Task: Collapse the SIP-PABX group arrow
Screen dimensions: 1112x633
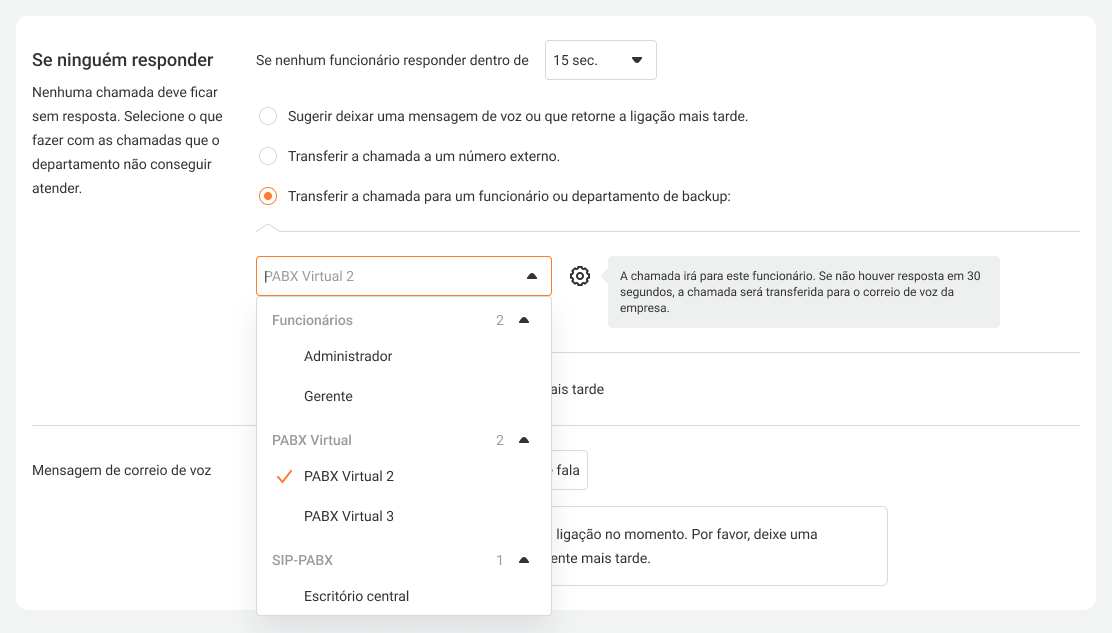Action: coord(523,560)
